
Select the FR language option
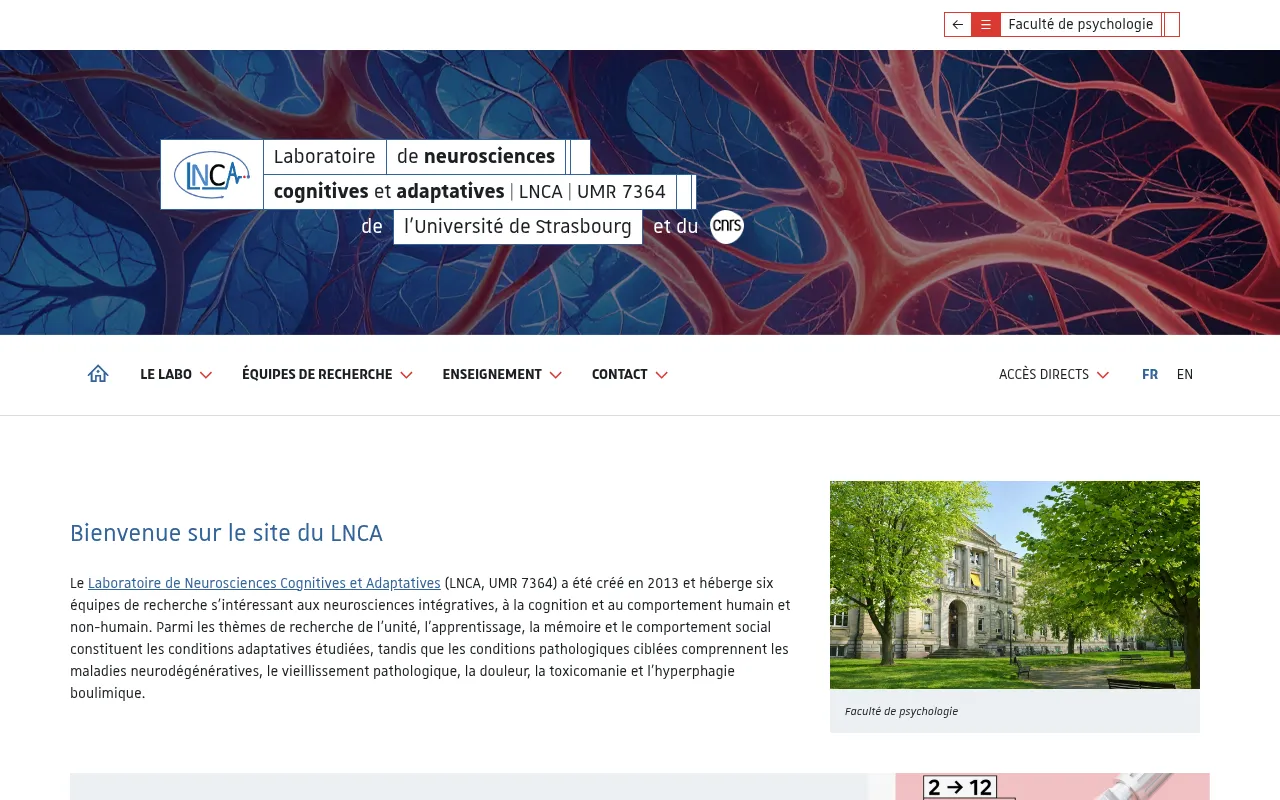(1150, 375)
